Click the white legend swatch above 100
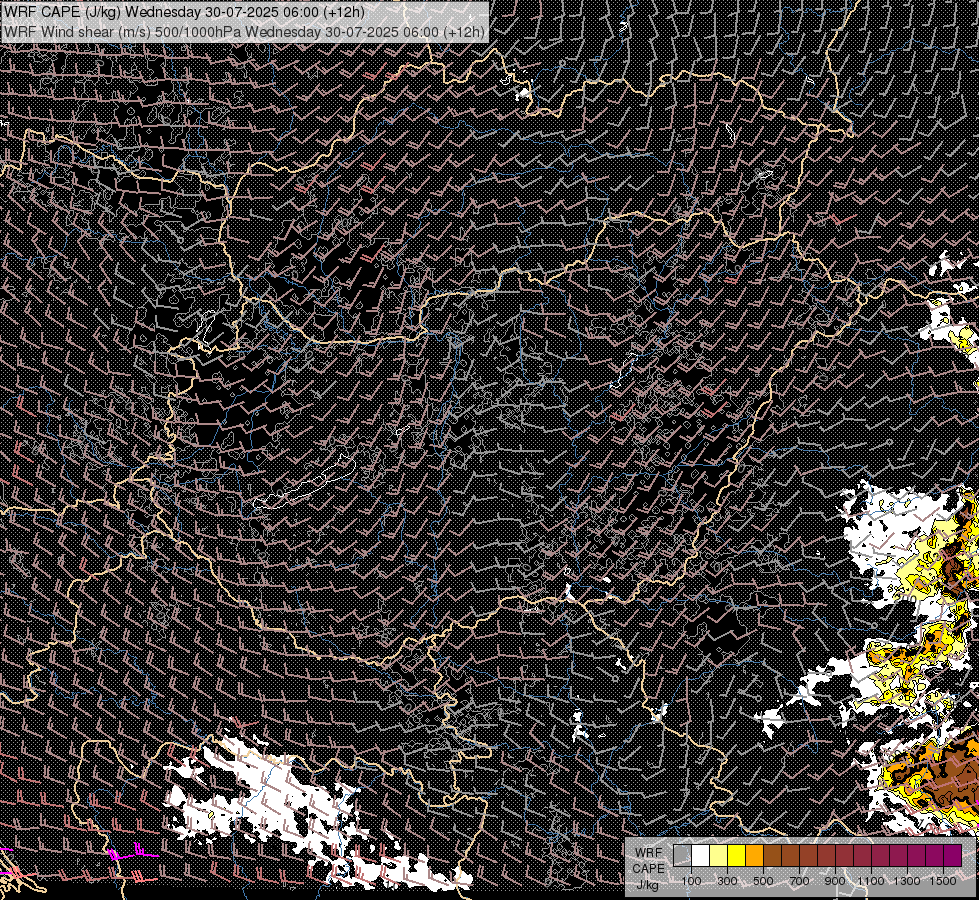979x900 pixels. click(x=701, y=856)
